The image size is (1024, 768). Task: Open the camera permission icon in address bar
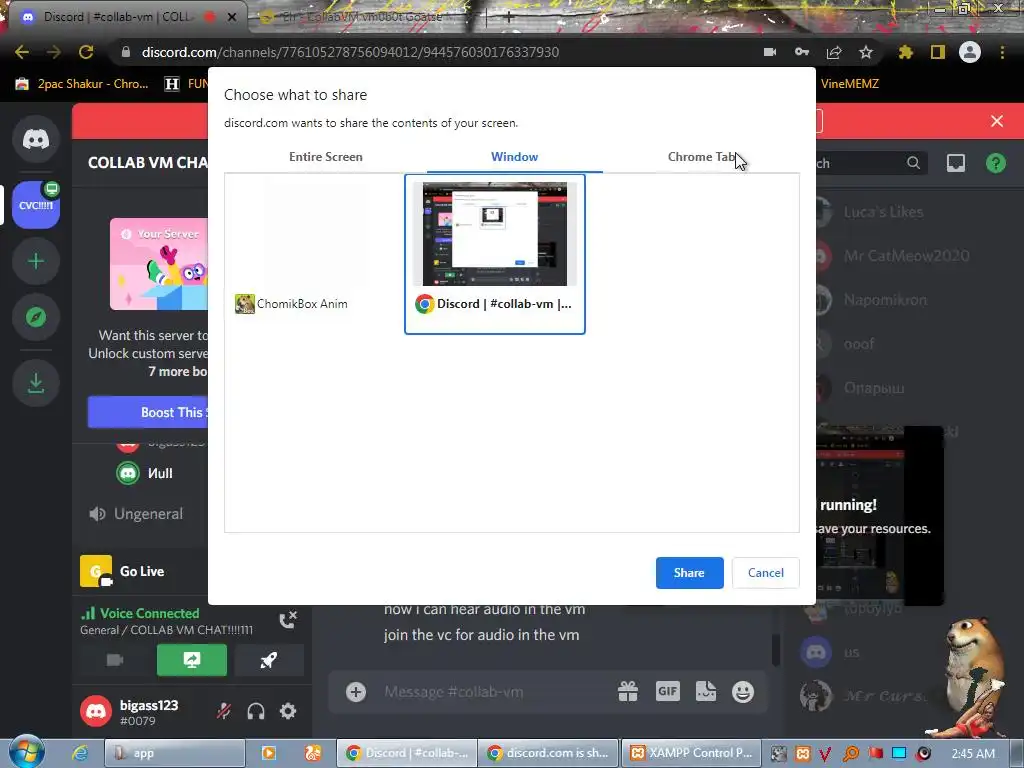pos(770,52)
